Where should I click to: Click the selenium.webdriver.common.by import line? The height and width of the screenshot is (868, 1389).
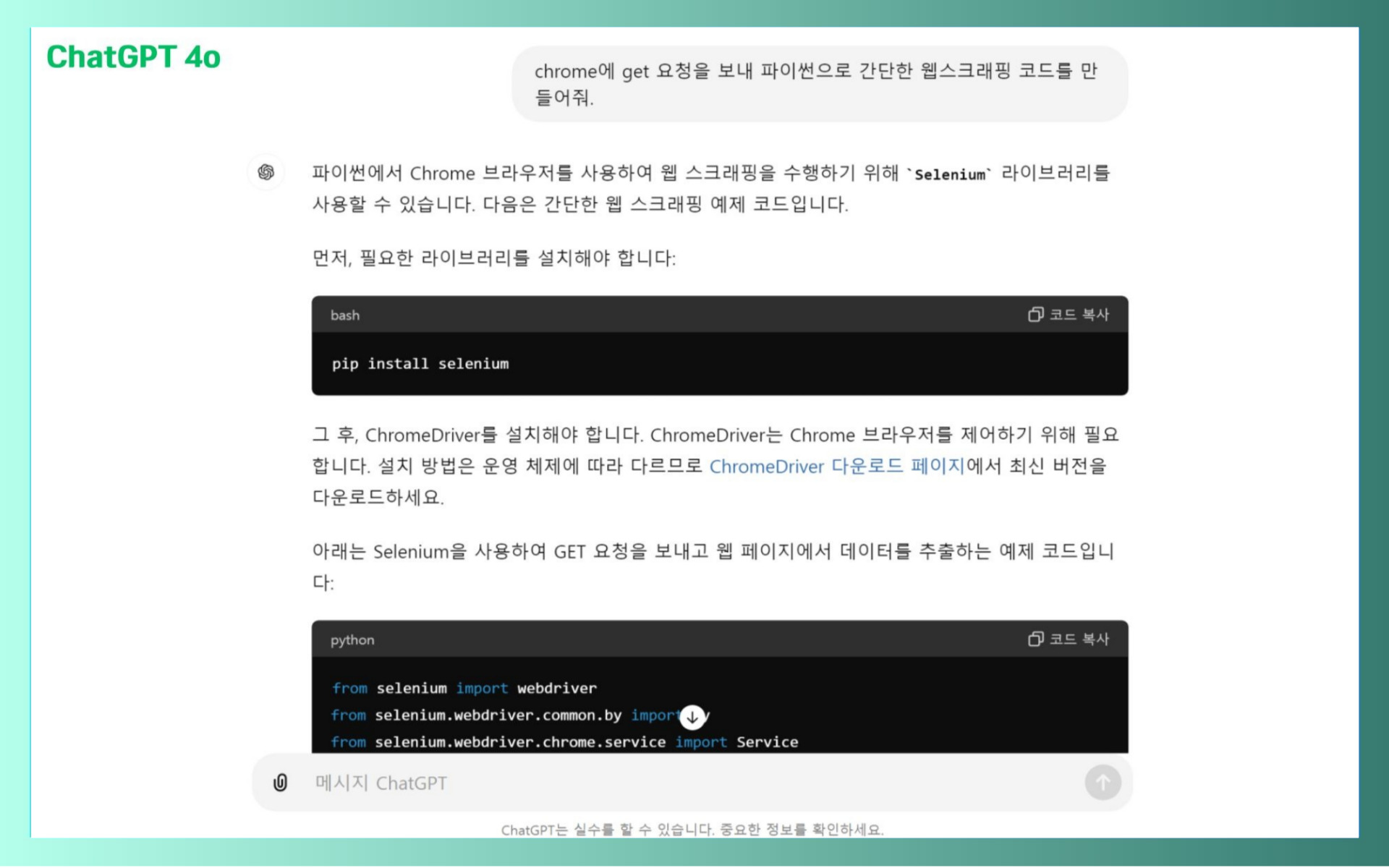click(x=520, y=715)
